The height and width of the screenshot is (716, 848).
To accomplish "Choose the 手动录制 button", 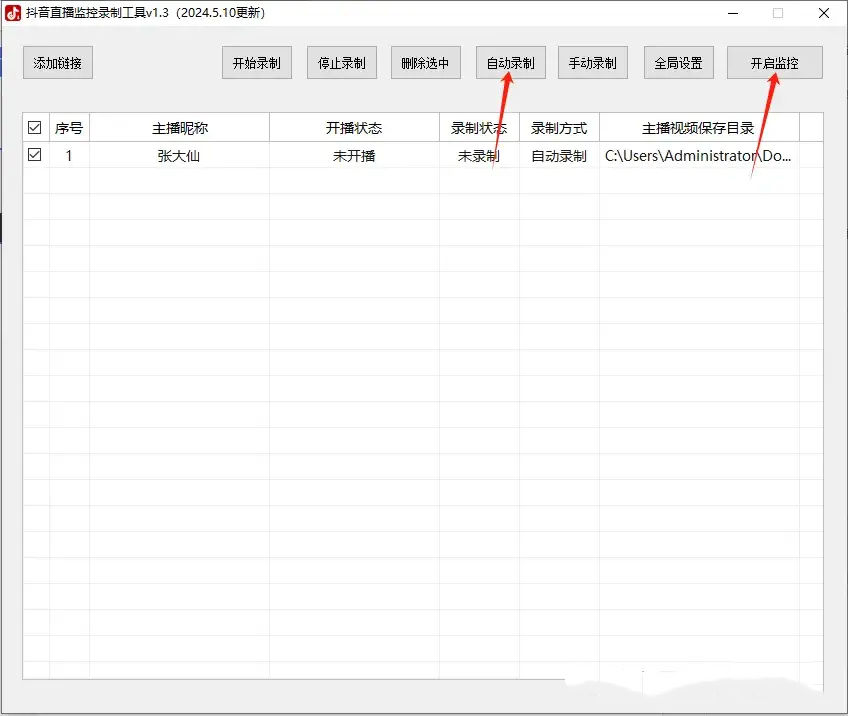I will pyautogui.click(x=593, y=63).
